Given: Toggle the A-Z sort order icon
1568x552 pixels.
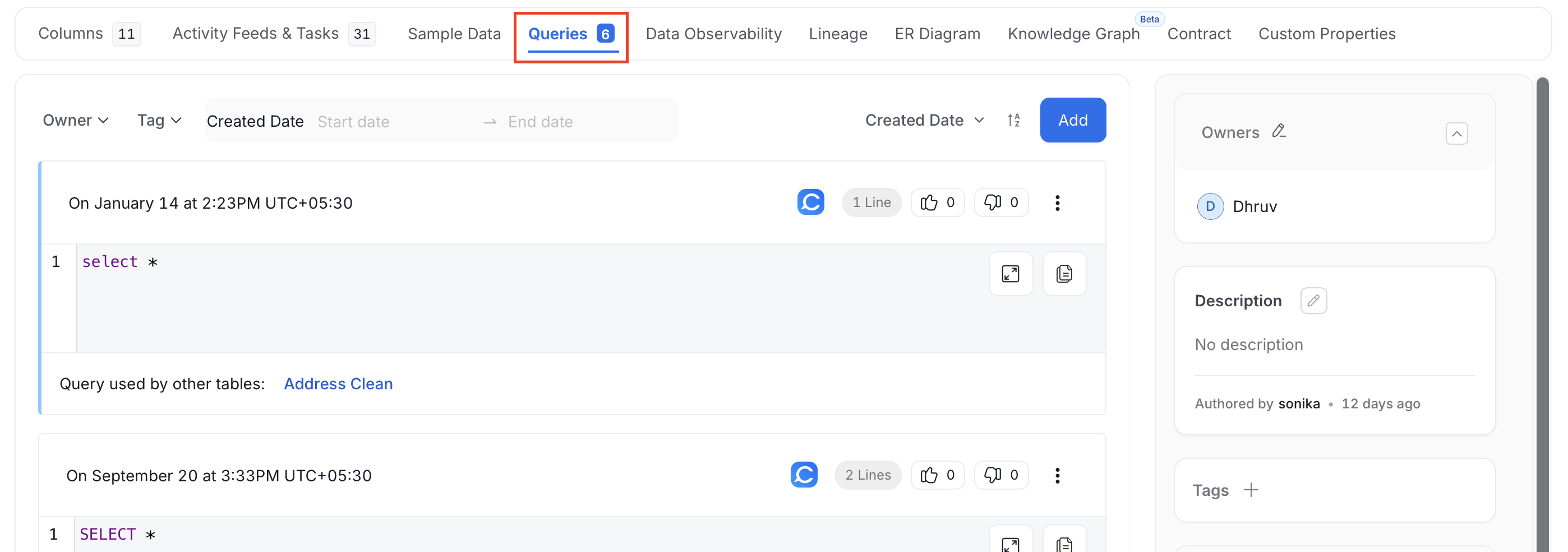Looking at the screenshot, I should pyautogui.click(x=1013, y=121).
